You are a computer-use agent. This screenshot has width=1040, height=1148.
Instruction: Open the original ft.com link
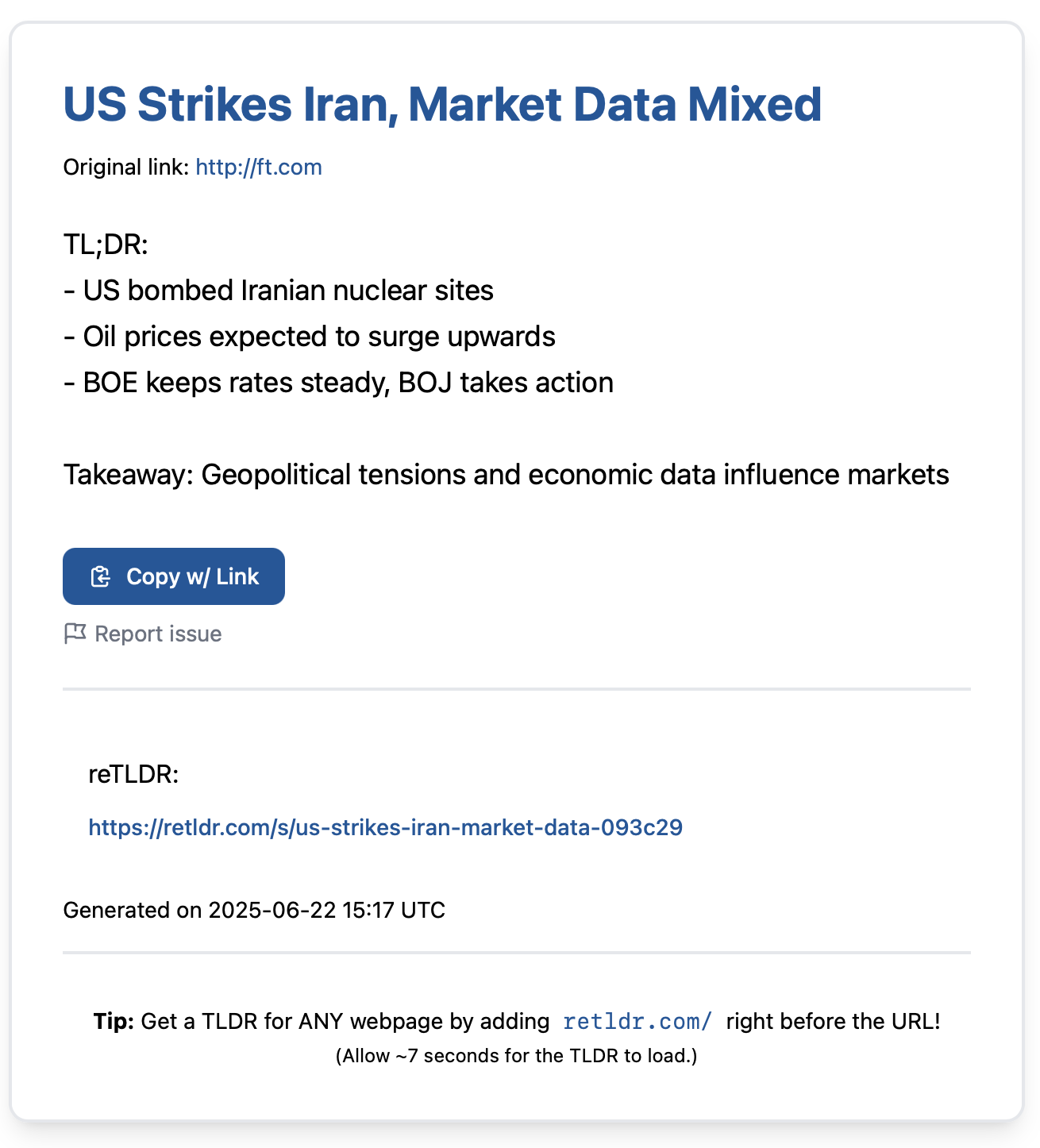click(259, 168)
